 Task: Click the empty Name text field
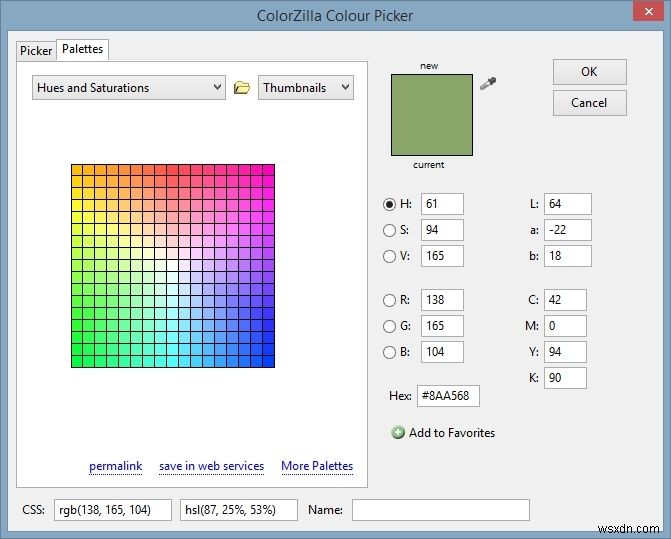pos(440,510)
